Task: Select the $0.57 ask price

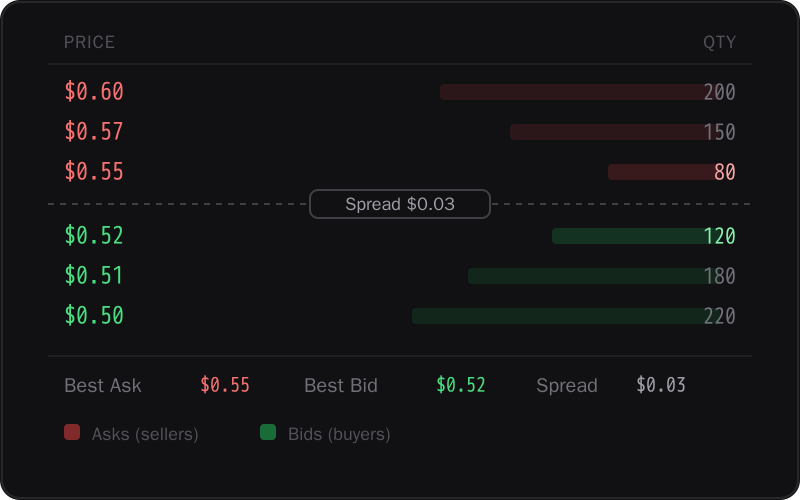Action: (94, 132)
